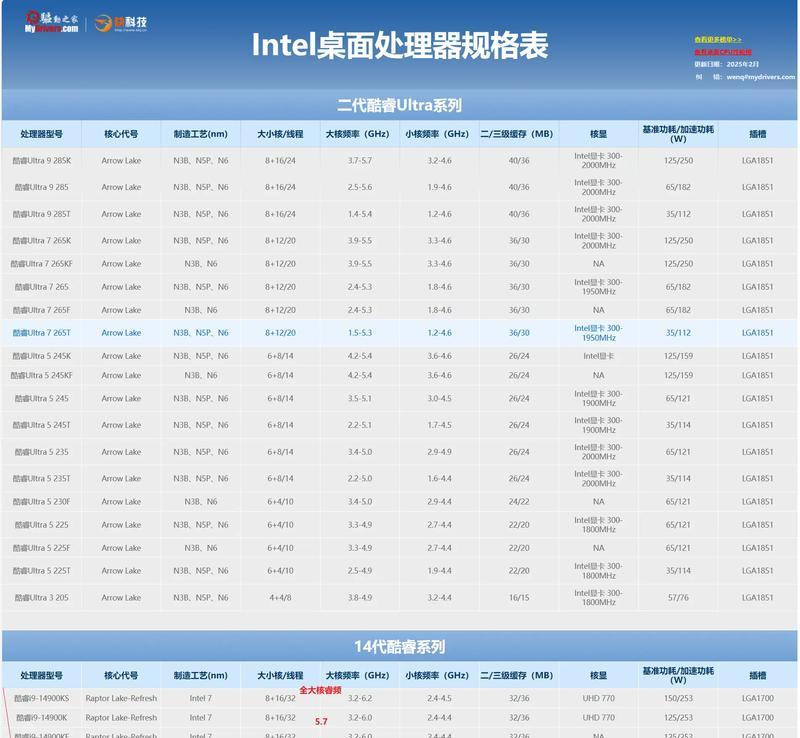Select the highlighted 酷睿Ultra 7 265T model cell
Screen dimensions: 800x738
(41, 333)
